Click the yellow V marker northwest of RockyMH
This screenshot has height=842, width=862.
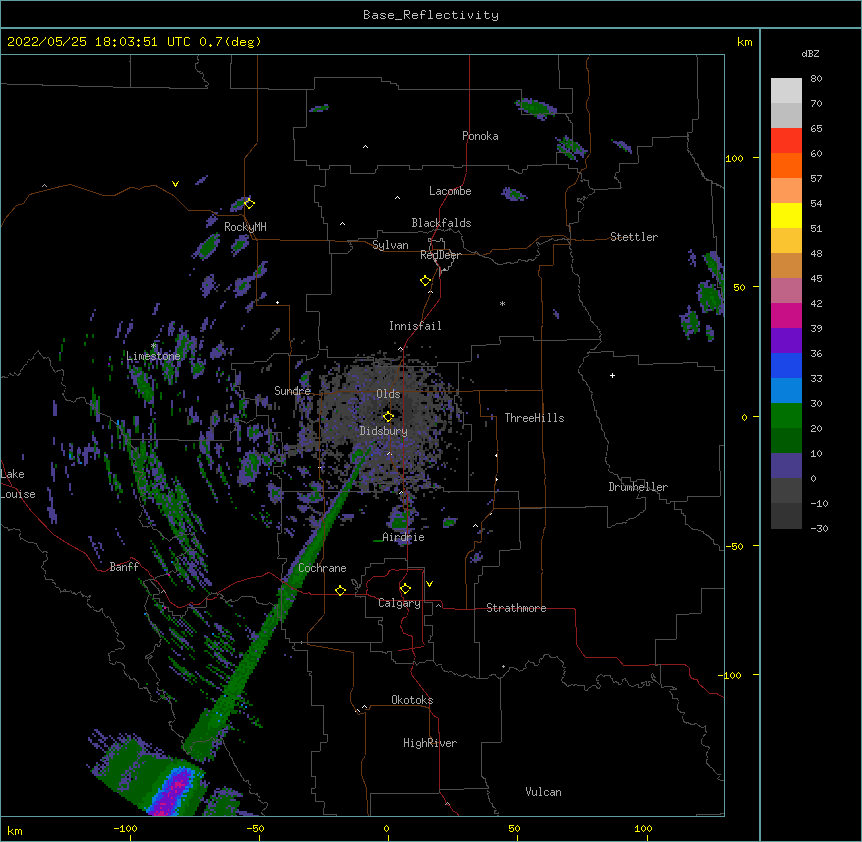pyautogui.click(x=175, y=184)
